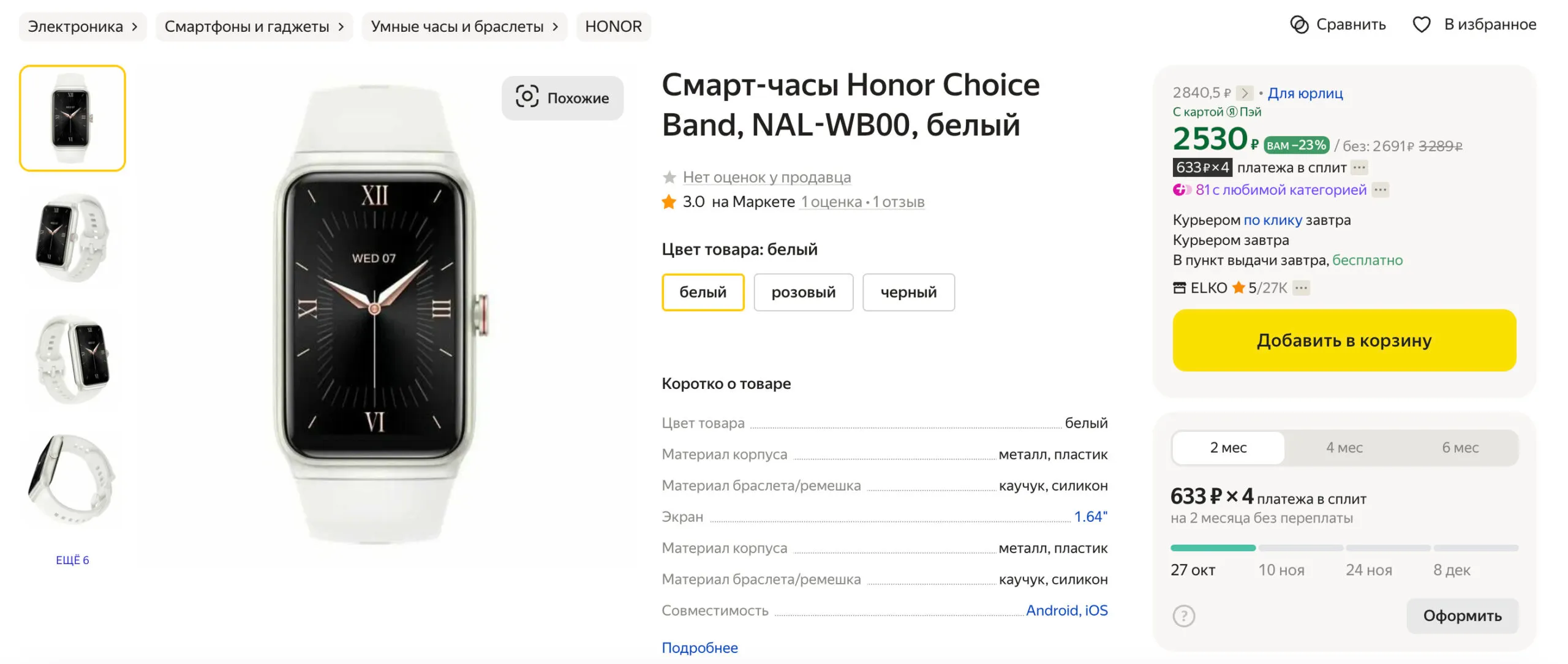Viewport: 1568px width, 664px height.
Task: Select the черный color option
Action: pos(908,292)
